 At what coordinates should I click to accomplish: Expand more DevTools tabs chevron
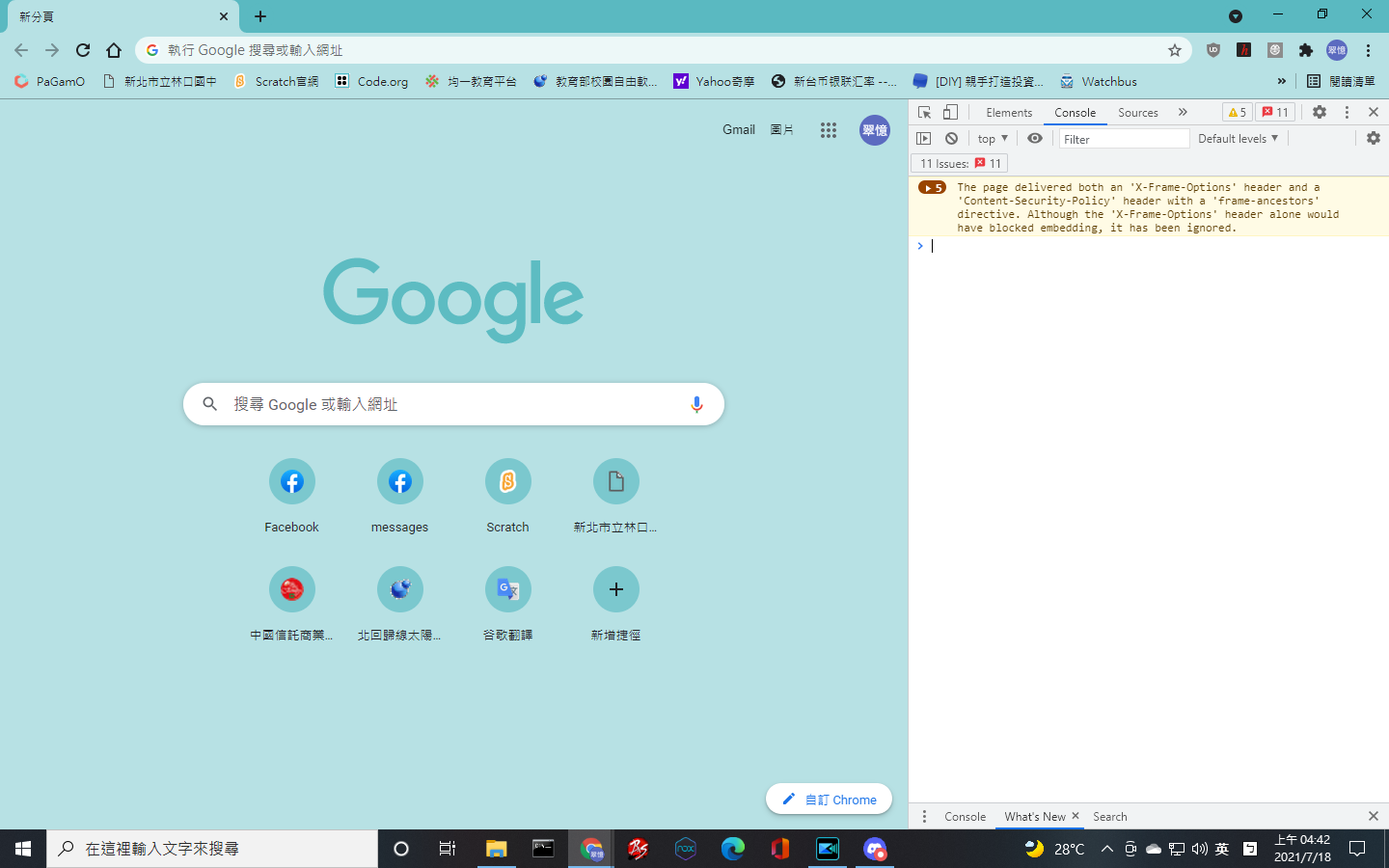tap(1183, 112)
